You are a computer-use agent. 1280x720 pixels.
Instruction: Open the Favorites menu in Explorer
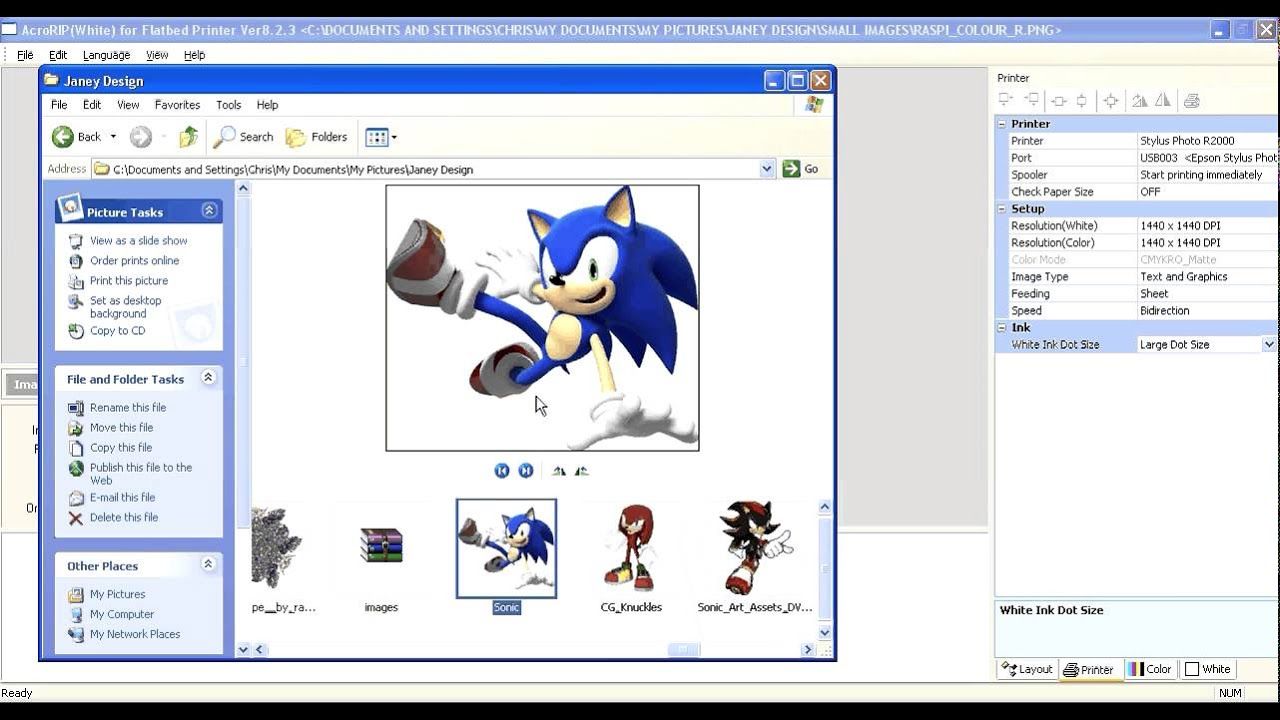(x=177, y=105)
